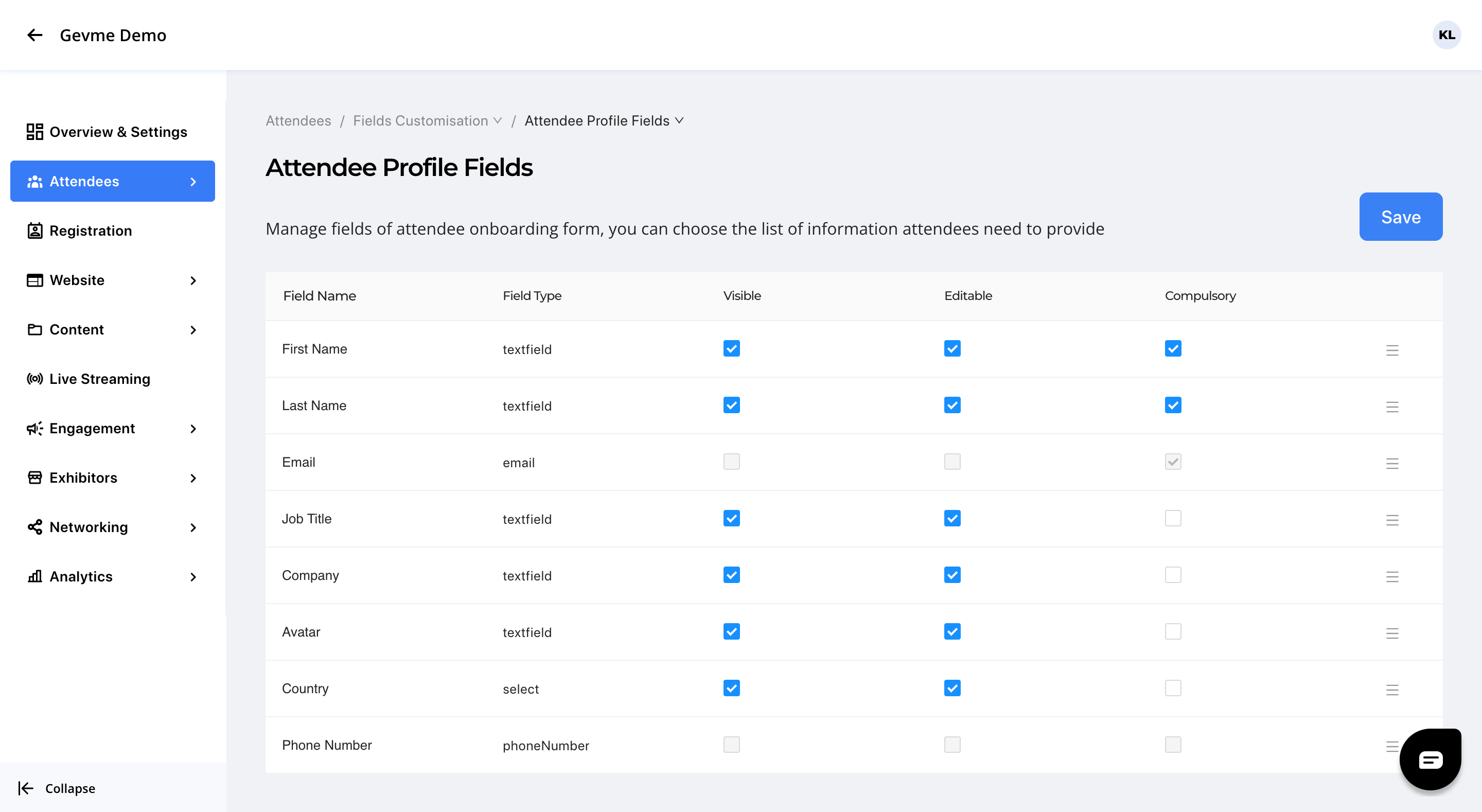Image resolution: width=1482 pixels, height=812 pixels.
Task: Grab the First Name row drag handle
Action: tap(1391, 350)
